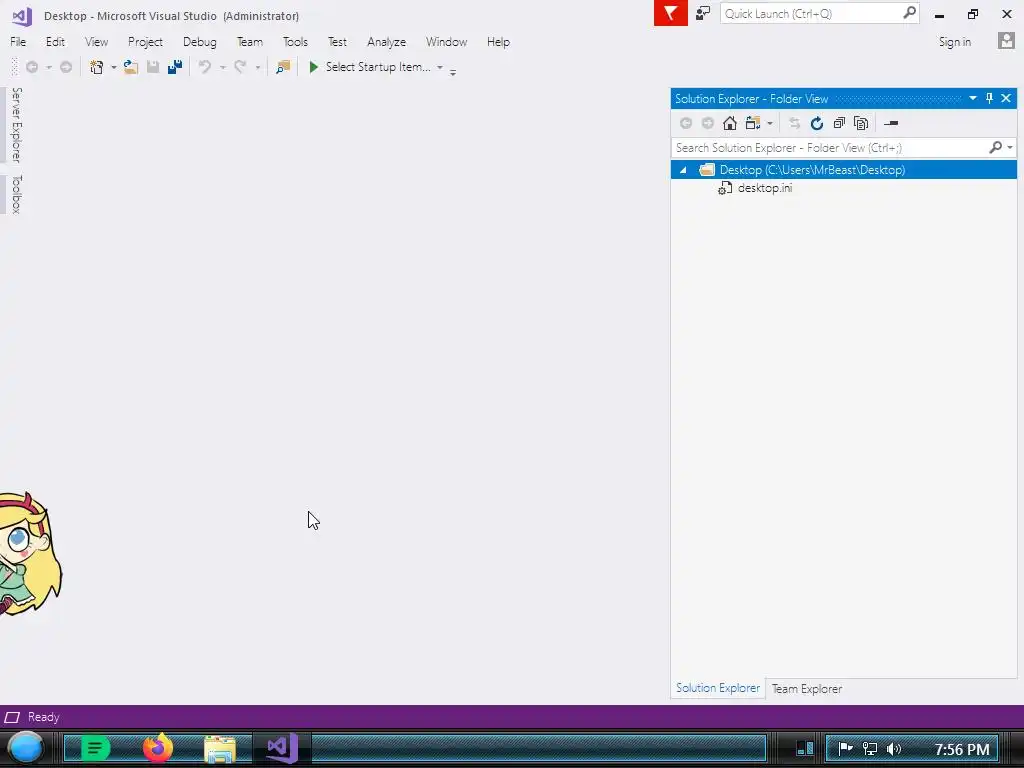Open the Help menu
Image resolution: width=1024 pixels, height=768 pixels.
tap(498, 42)
